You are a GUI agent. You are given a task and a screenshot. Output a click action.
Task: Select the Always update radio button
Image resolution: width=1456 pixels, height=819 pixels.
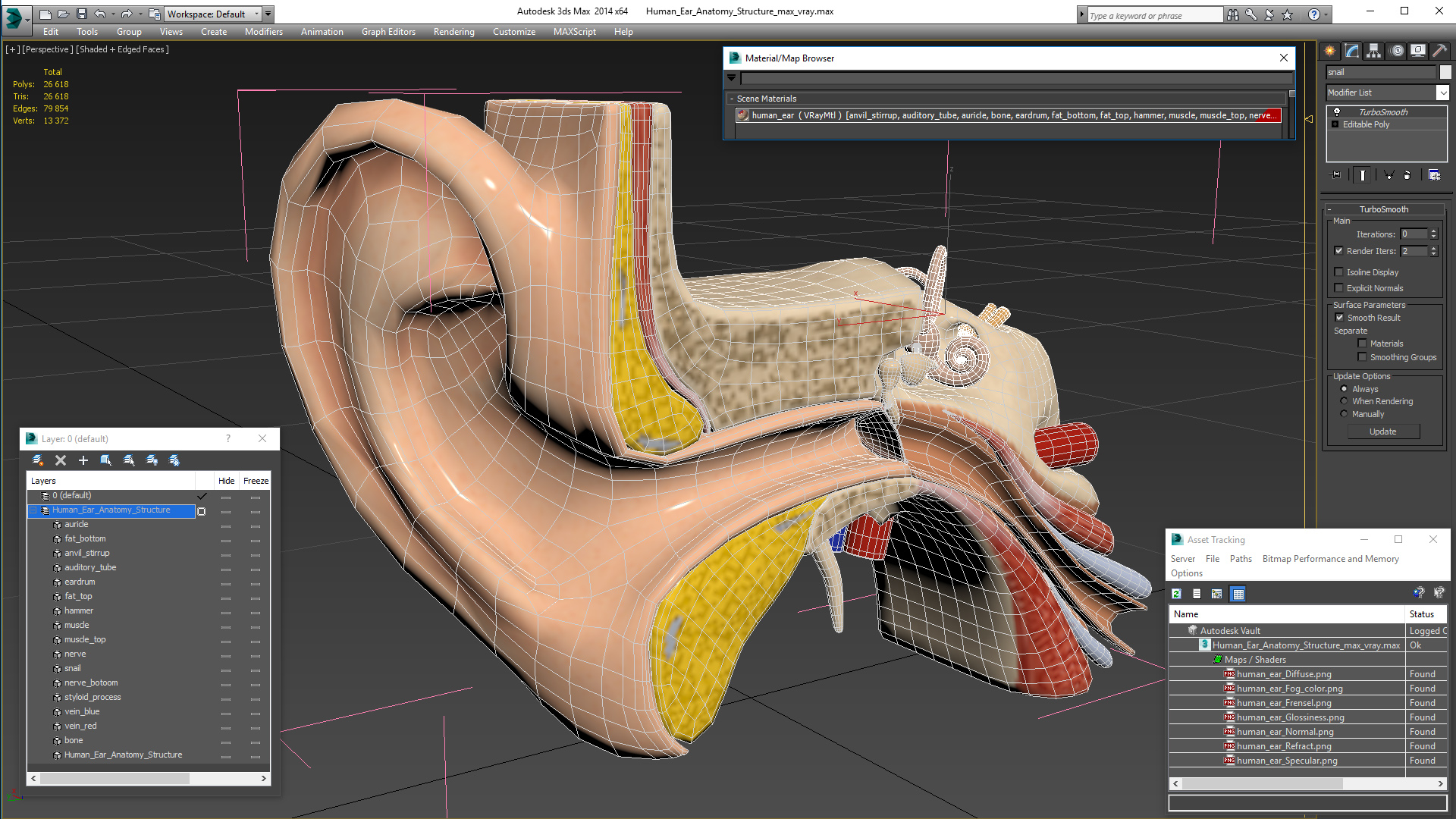[1344, 389]
